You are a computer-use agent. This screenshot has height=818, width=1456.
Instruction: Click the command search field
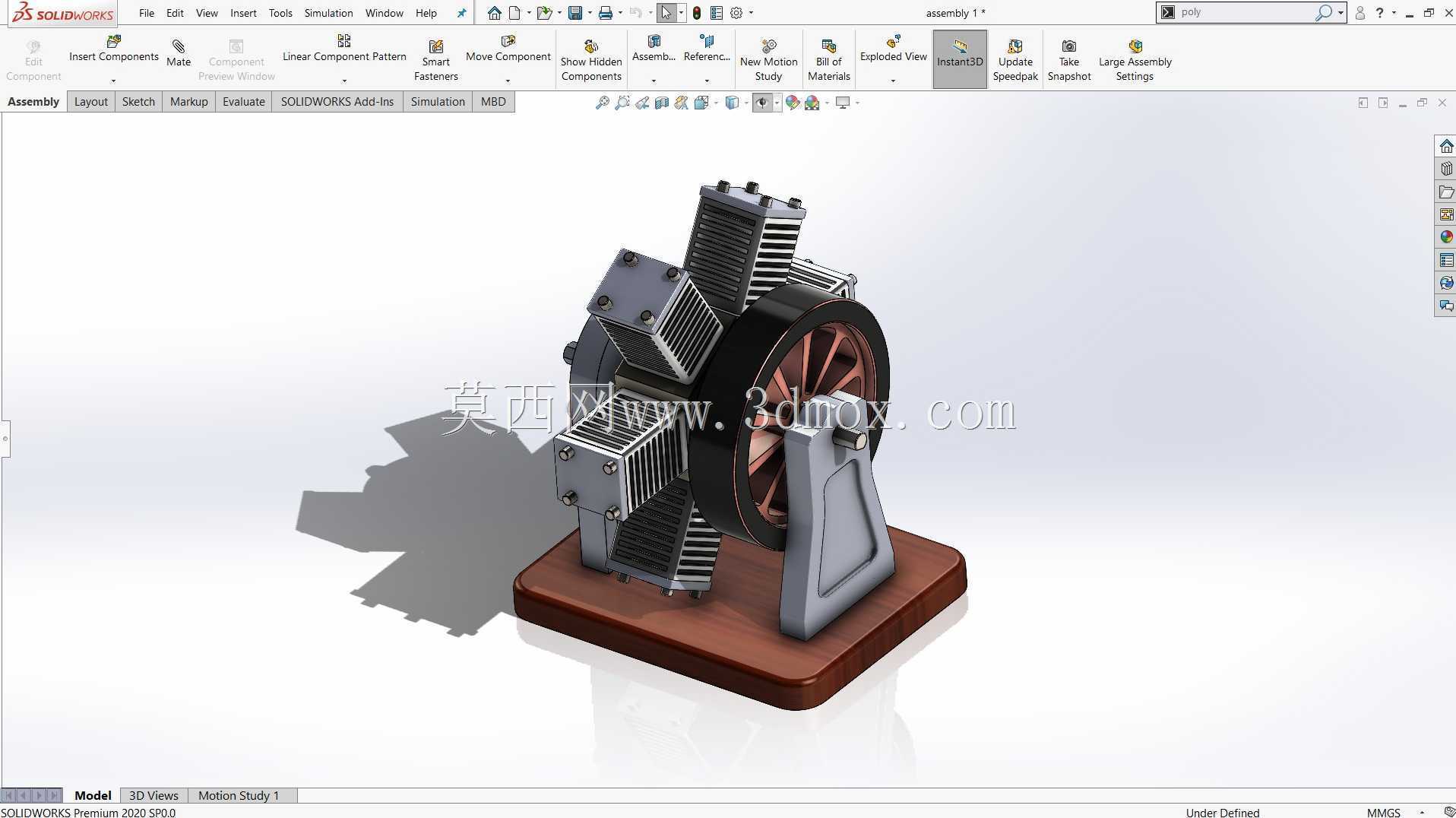(x=1246, y=12)
